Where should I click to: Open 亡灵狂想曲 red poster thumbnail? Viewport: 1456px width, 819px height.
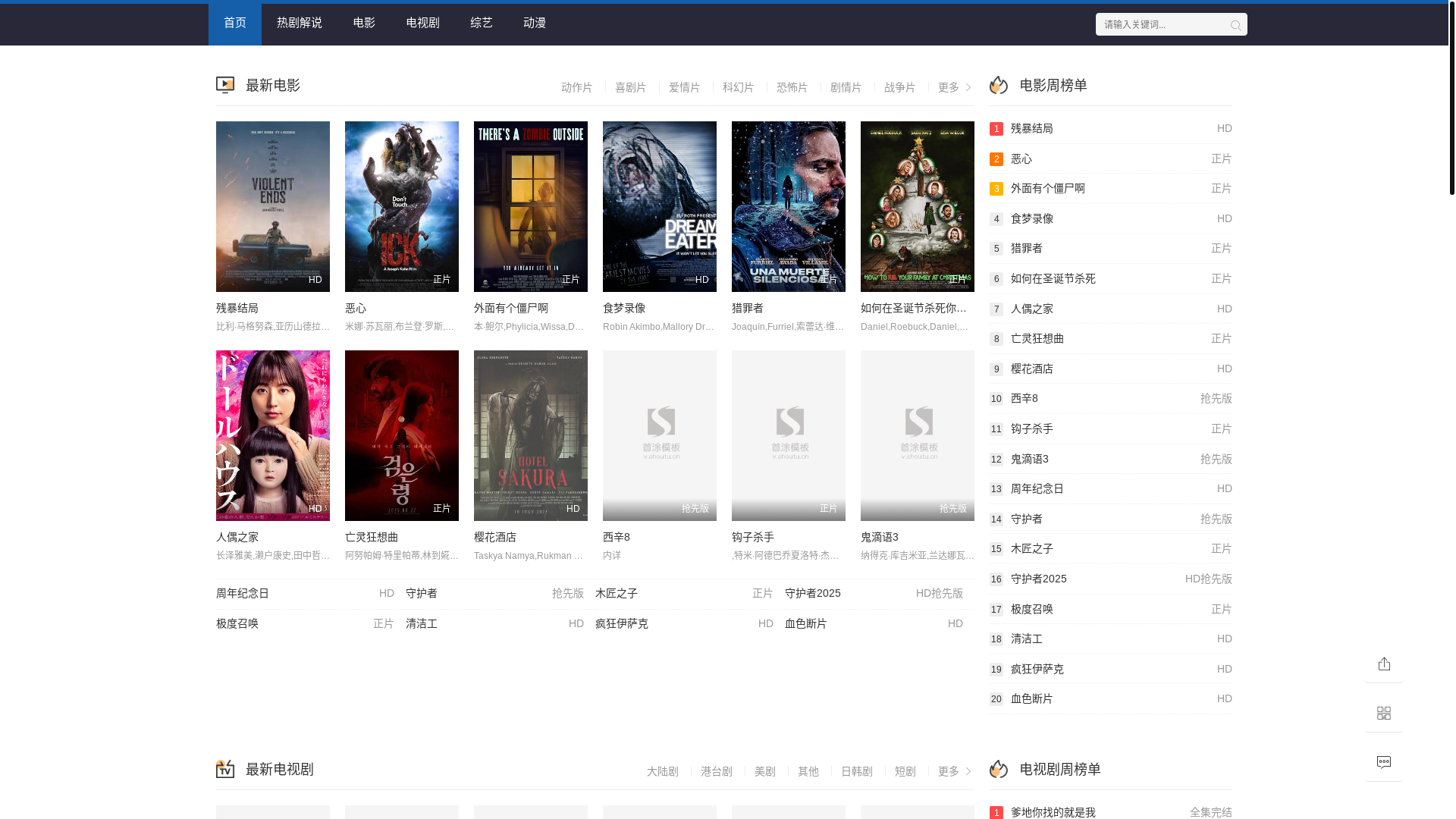tap(402, 435)
